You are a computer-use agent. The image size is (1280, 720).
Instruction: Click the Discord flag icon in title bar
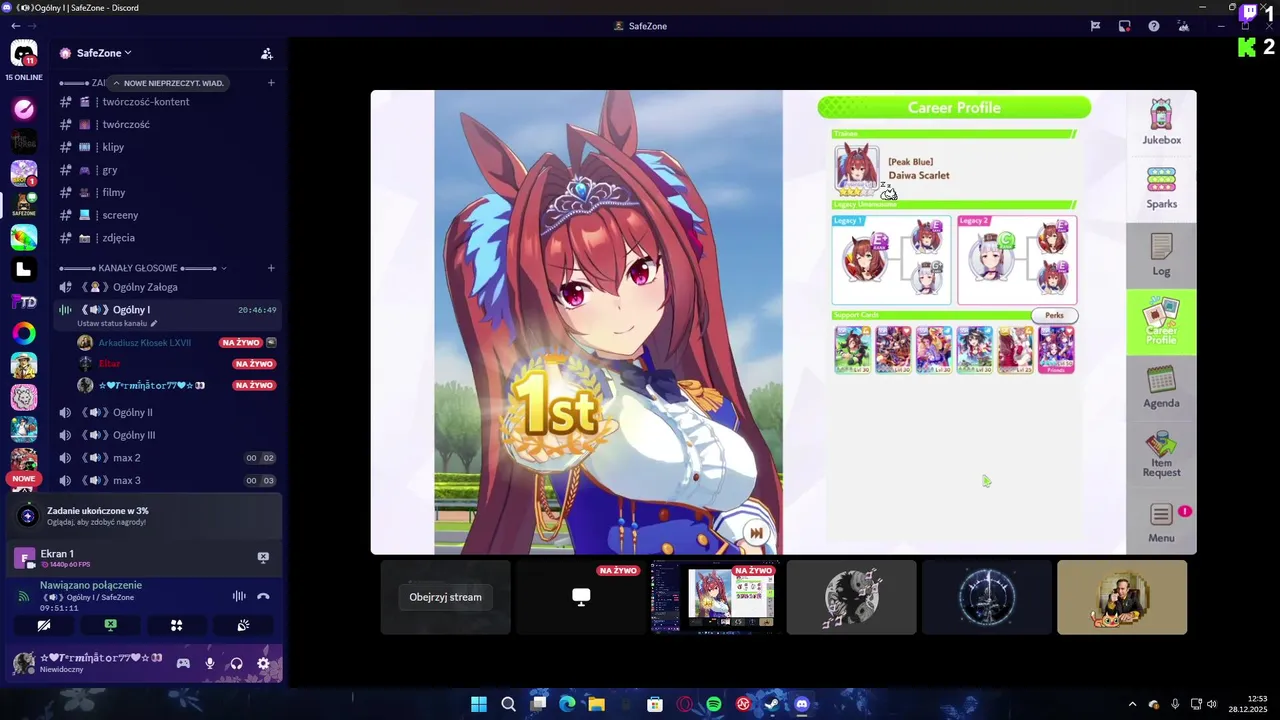pos(1096,26)
